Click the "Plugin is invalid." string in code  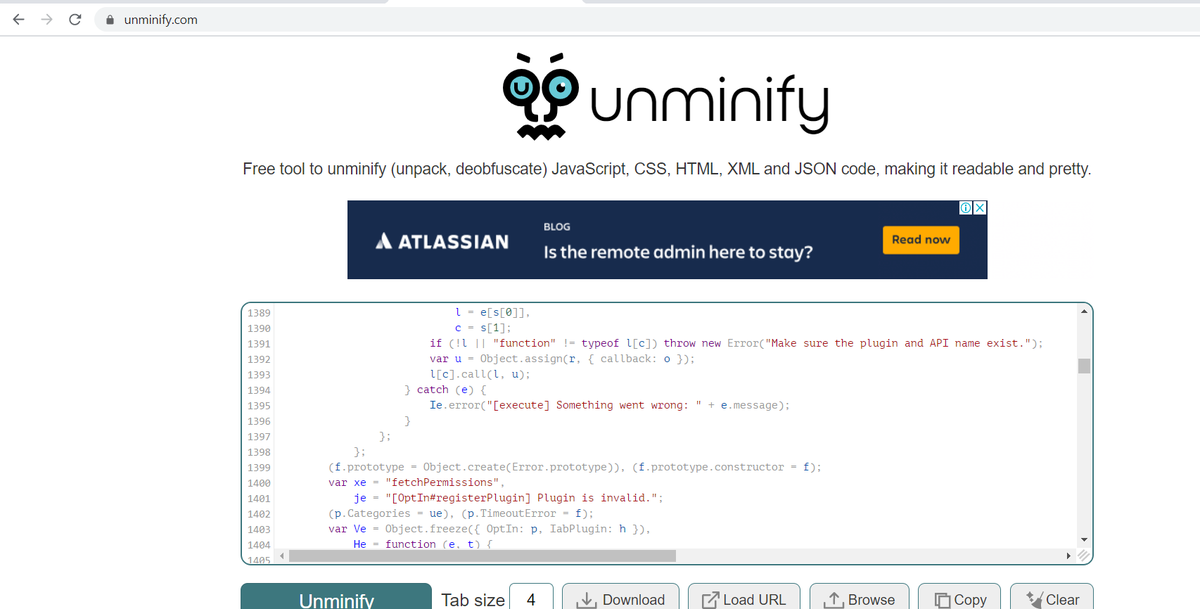(521, 498)
